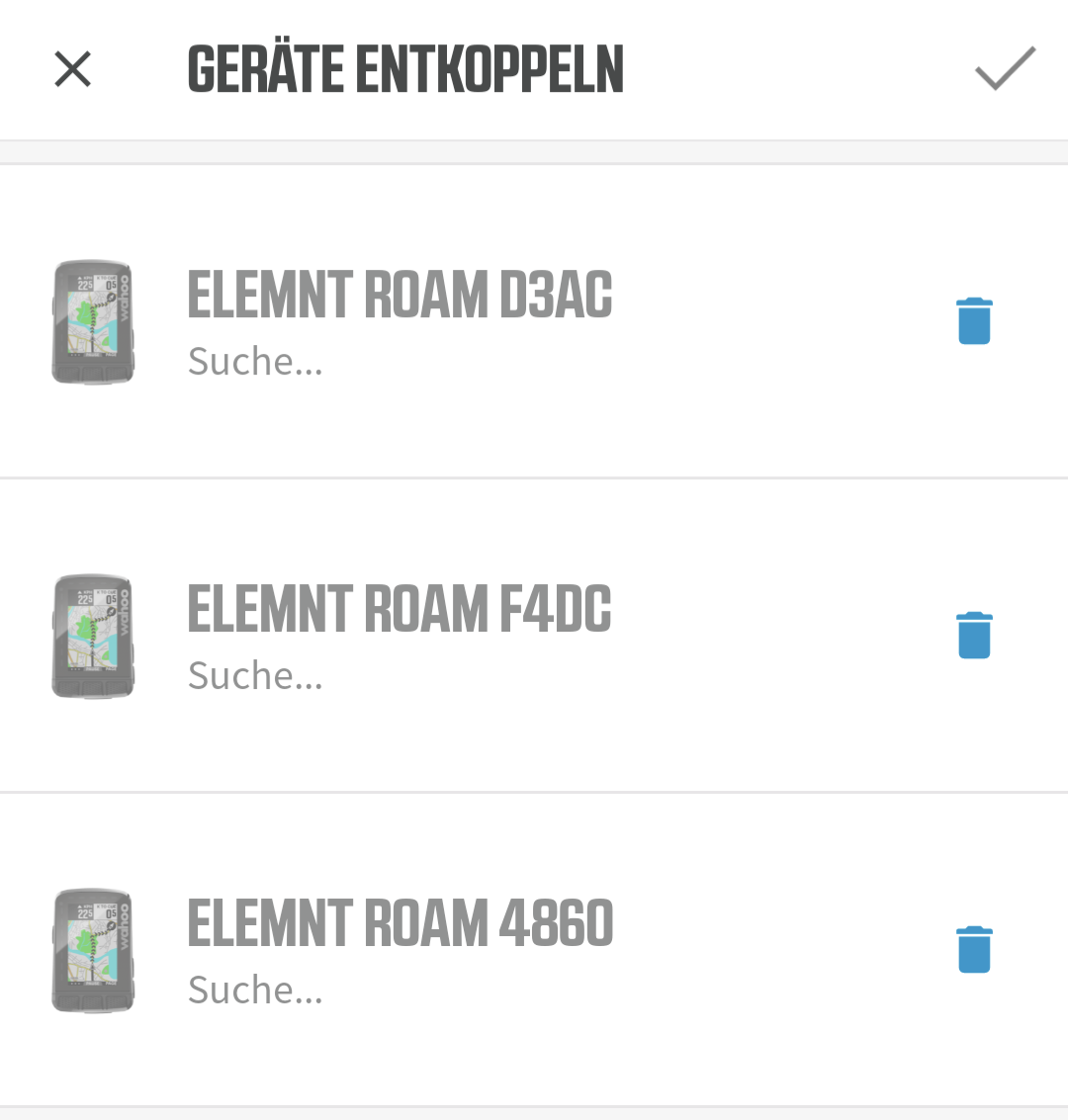This screenshot has width=1068, height=1120.
Task: Tap the ELEMNT ROAM F4DC label
Action: tap(400, 609)
